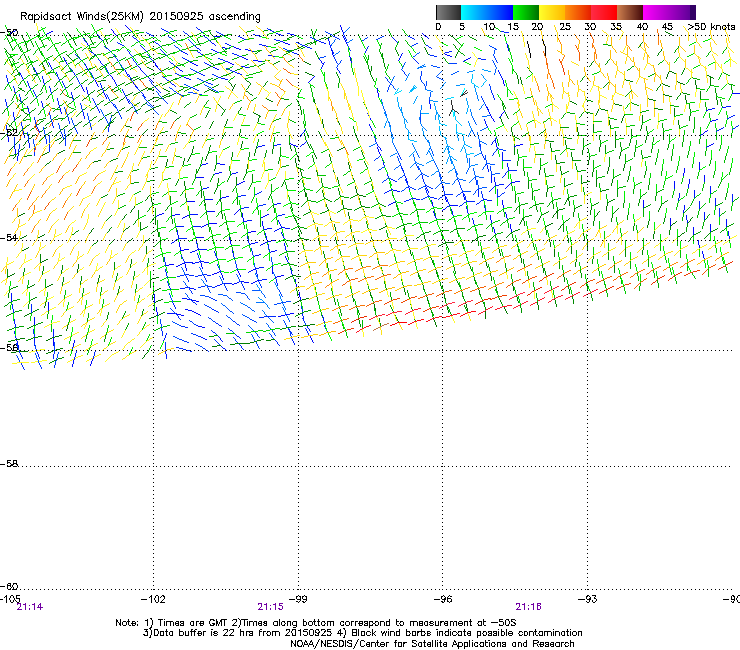This screenshot has width=740, height=650.
Task: Click the green 15-20 knots color segment
Action: tap(526, 12)
